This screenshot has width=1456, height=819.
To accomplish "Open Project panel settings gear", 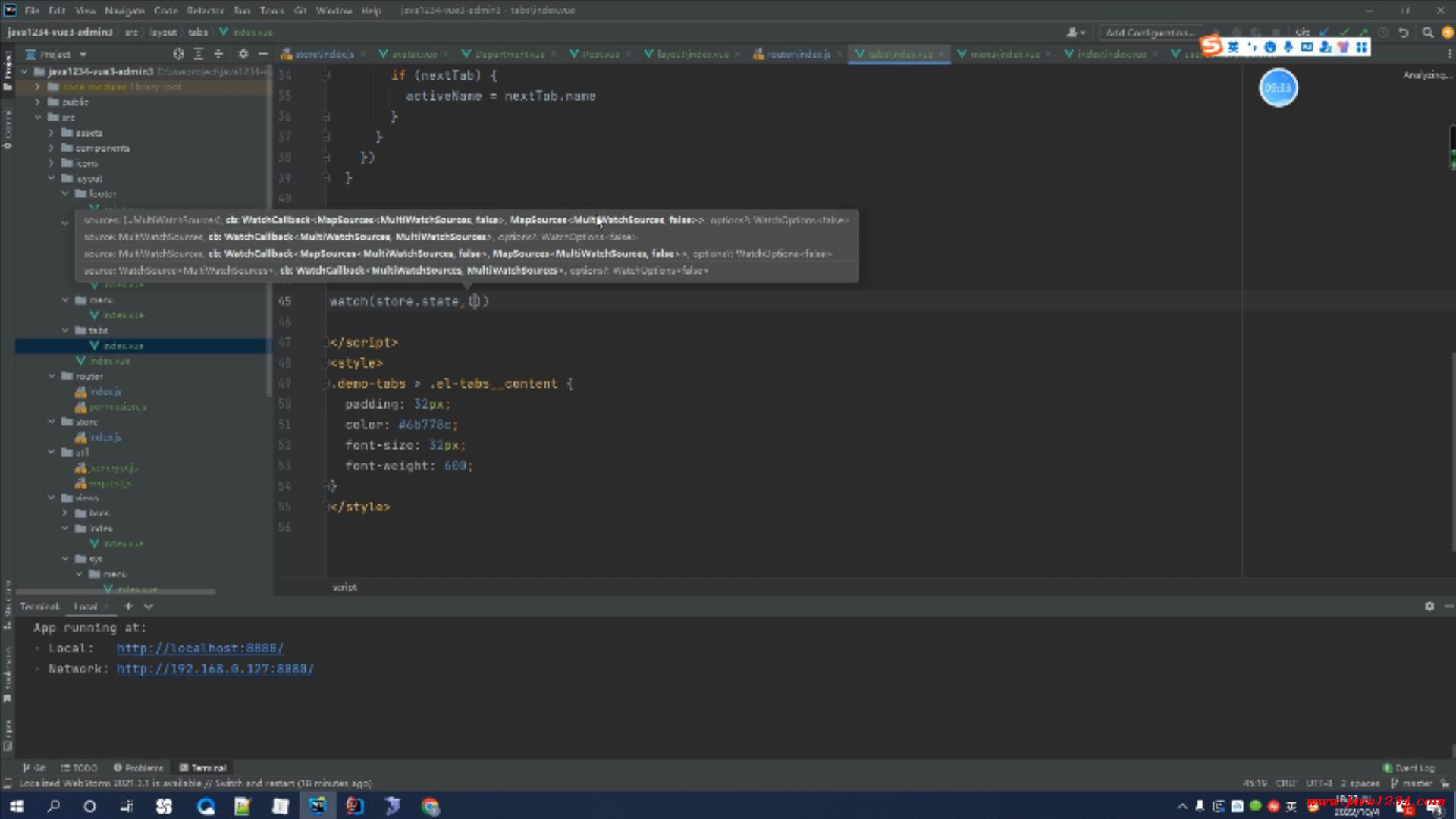I will 243,54.
